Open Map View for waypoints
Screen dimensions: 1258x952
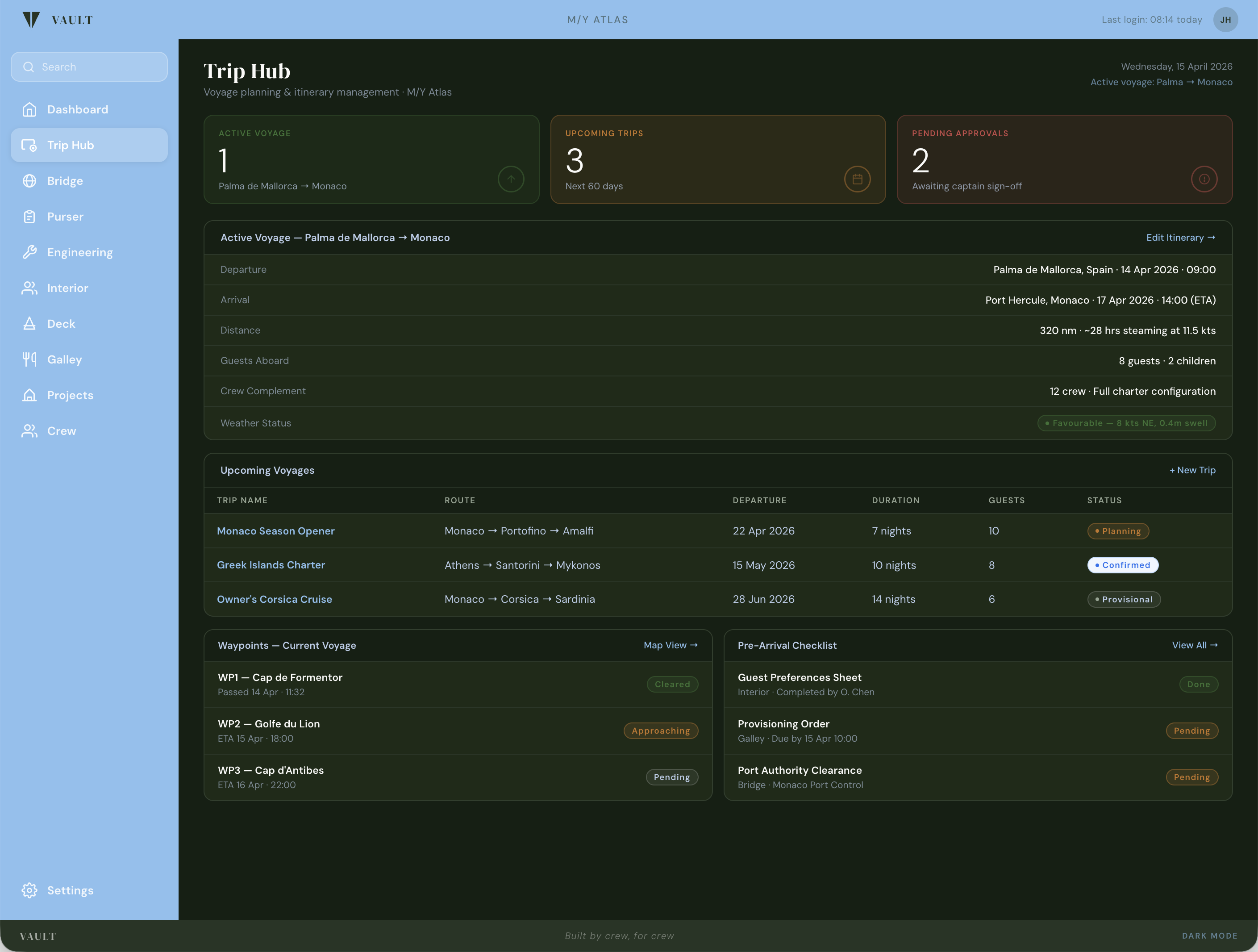(x=671, y=646)
